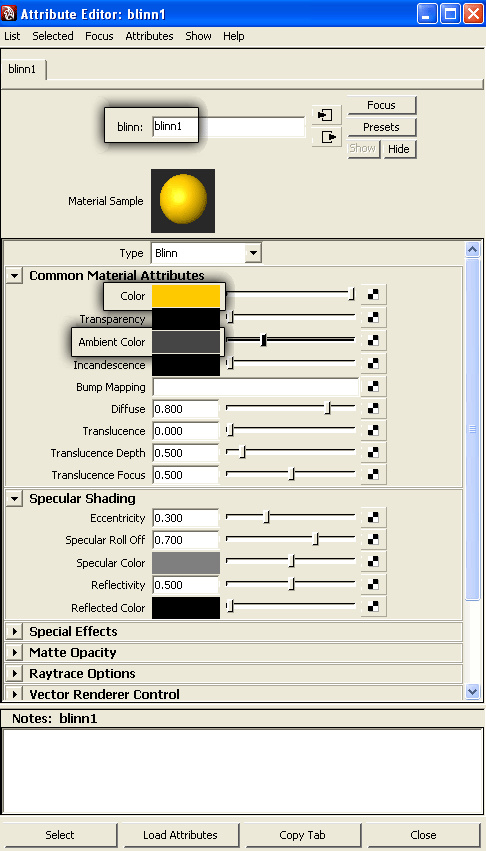486x851 pixels.
Task: Click the map button beside Transparency
Action: coord(374,319)
